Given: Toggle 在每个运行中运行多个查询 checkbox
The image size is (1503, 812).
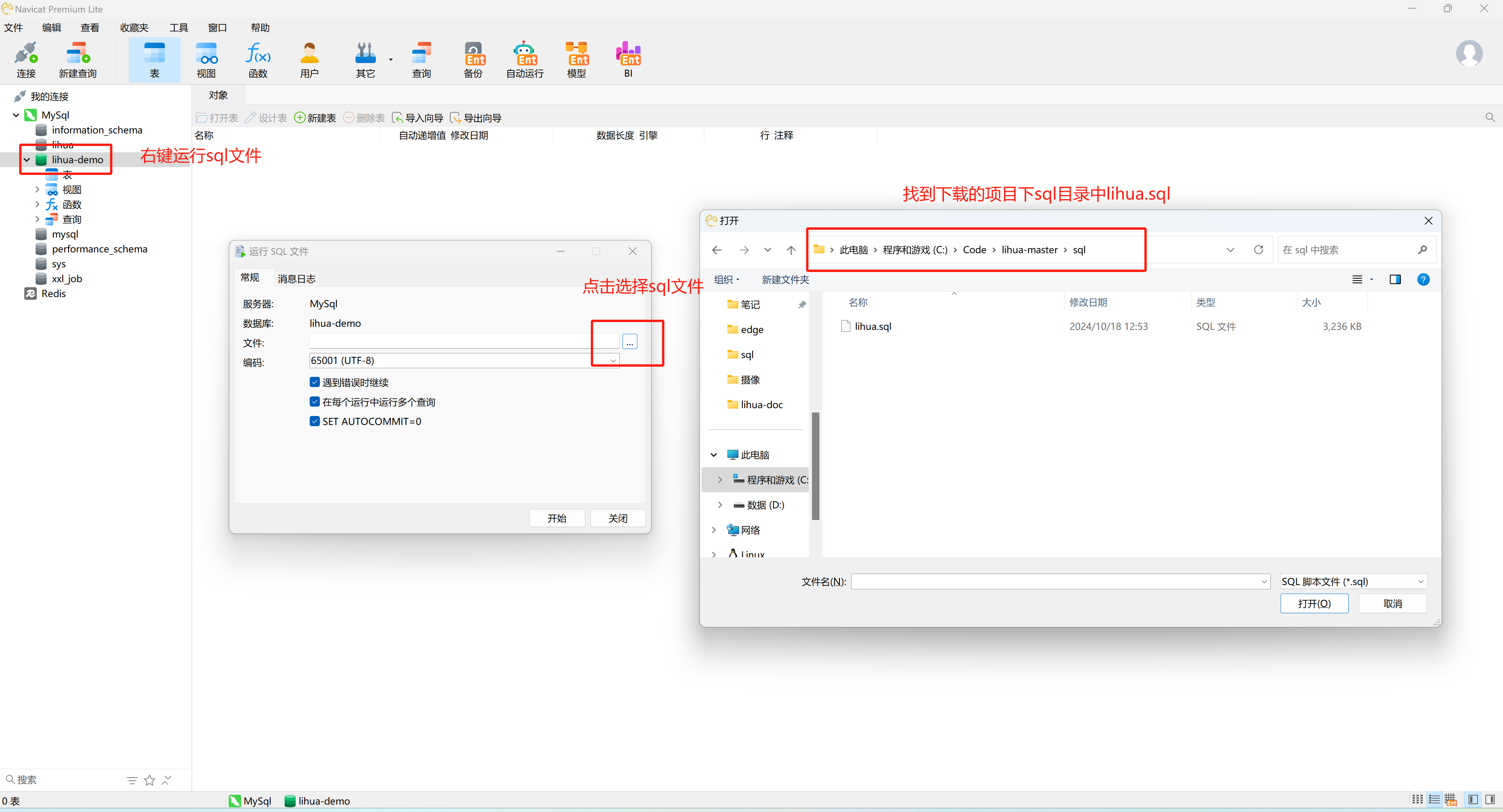Looking at the screenshot, I should point(314,401).
